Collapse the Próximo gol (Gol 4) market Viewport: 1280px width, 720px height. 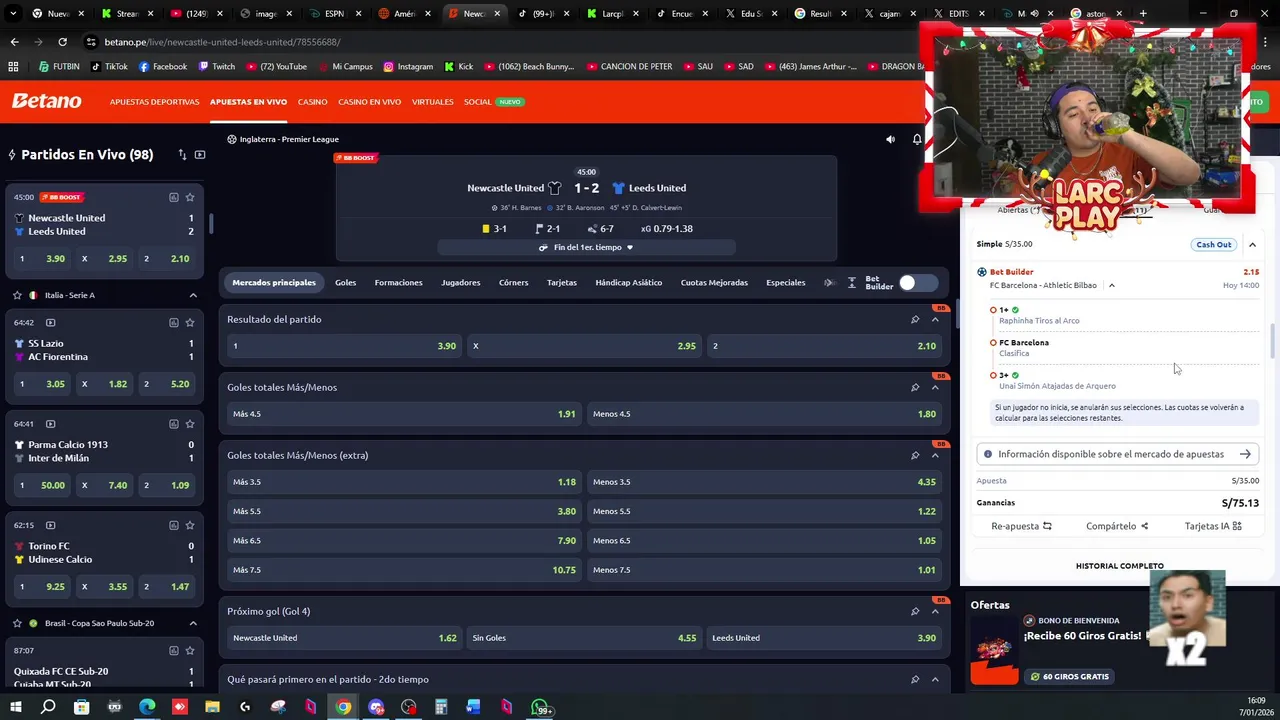coord(935,611)
